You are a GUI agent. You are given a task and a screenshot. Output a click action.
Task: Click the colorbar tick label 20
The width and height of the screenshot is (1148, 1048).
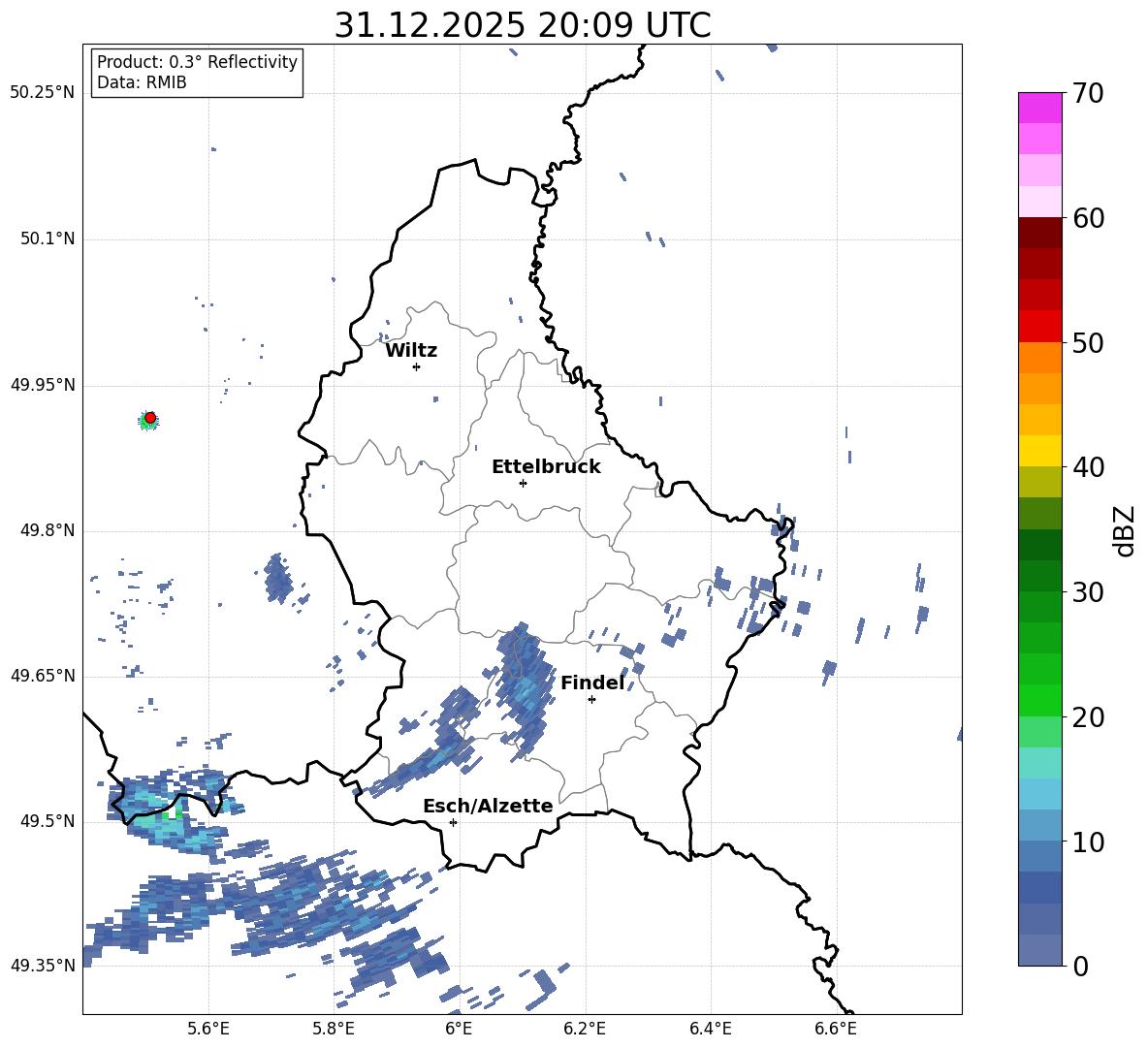click(1088, 718)
